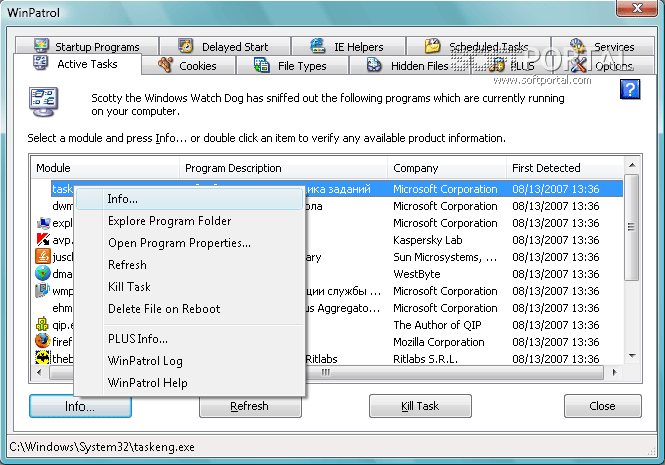
Task: Click the Close button
Action: [x=603, y=406]
